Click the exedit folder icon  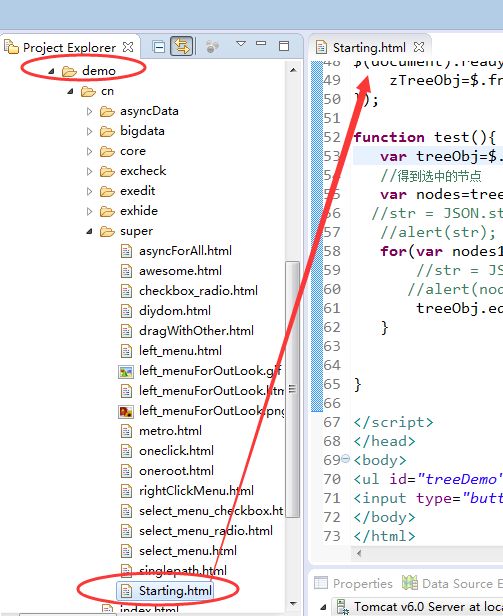point(107,192)
